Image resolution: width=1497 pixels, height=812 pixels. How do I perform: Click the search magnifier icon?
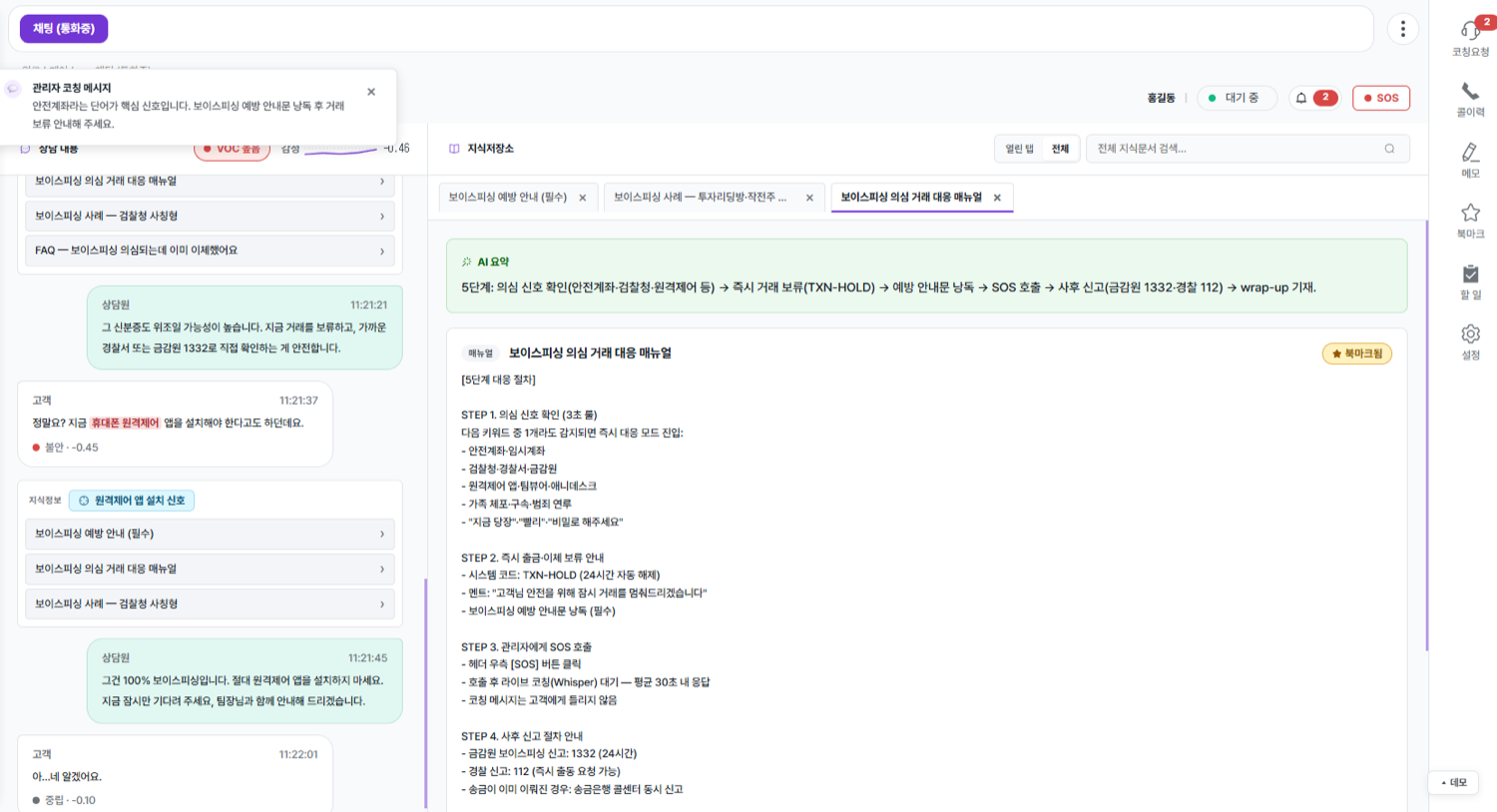(x=1389, y=149)
